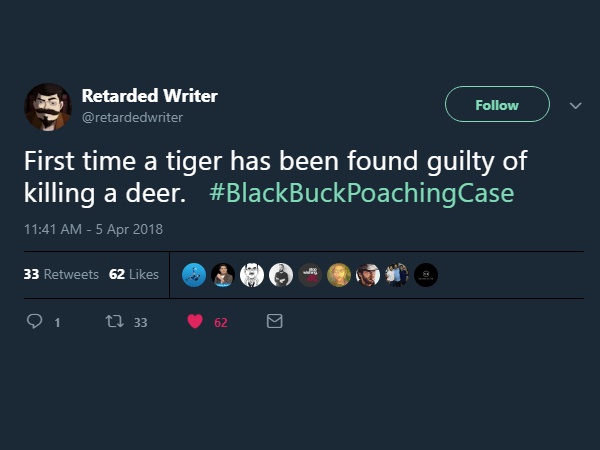Click the first blue liker avatar
Image resolution: width=600 pixels, height=450 pixels.
coord(195,275)
